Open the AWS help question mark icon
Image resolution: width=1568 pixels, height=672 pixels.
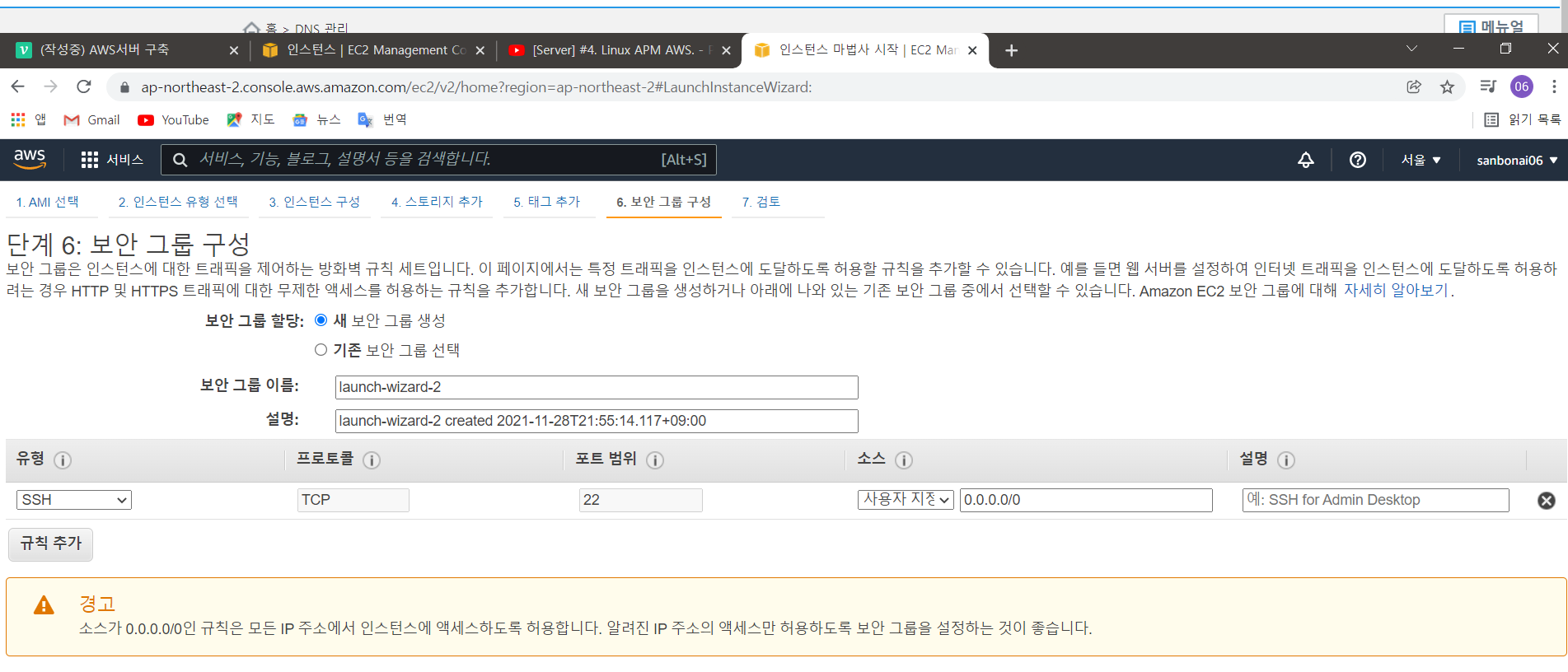pos(1357,160)
